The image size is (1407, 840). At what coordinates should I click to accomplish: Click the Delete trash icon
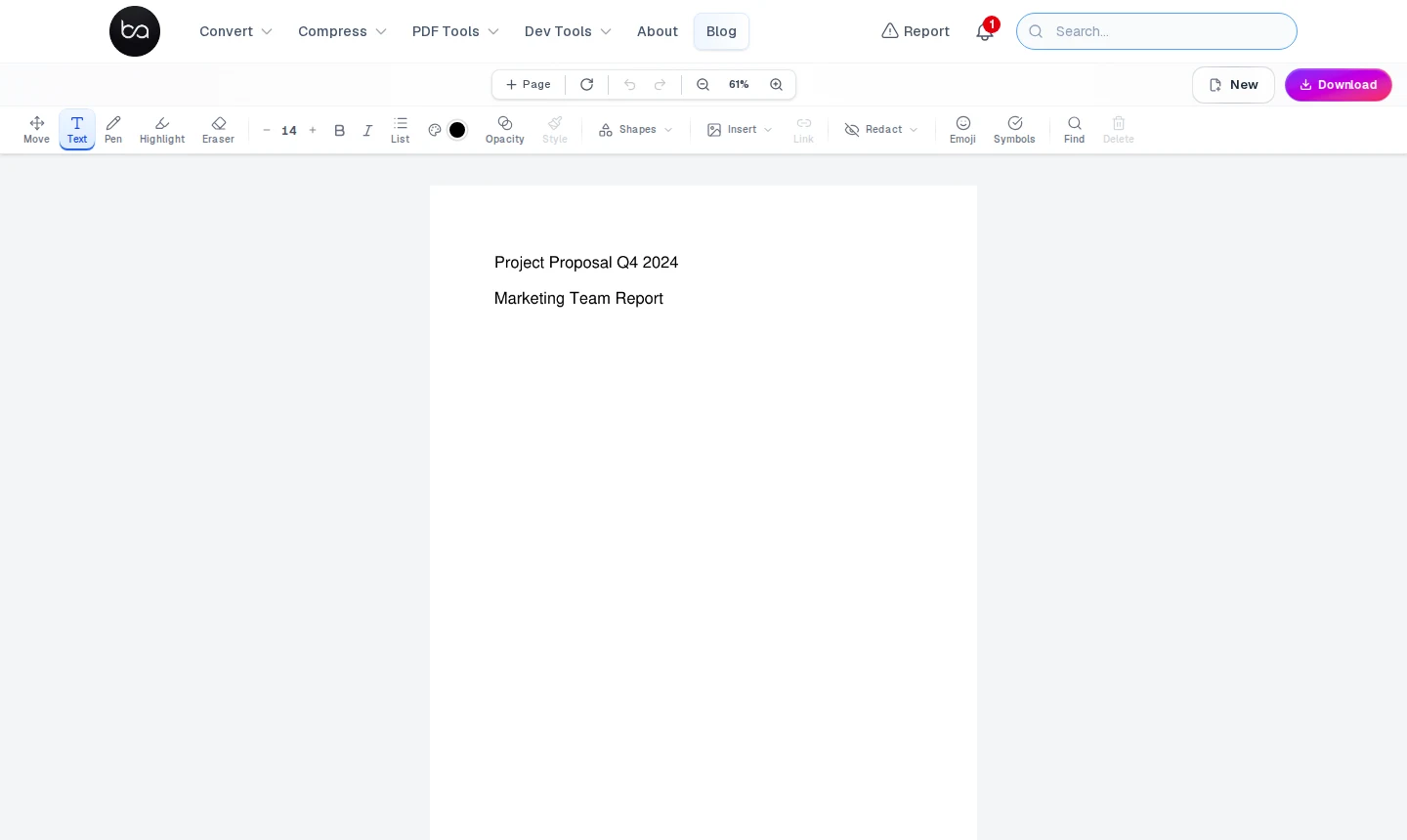(1119, 130)
